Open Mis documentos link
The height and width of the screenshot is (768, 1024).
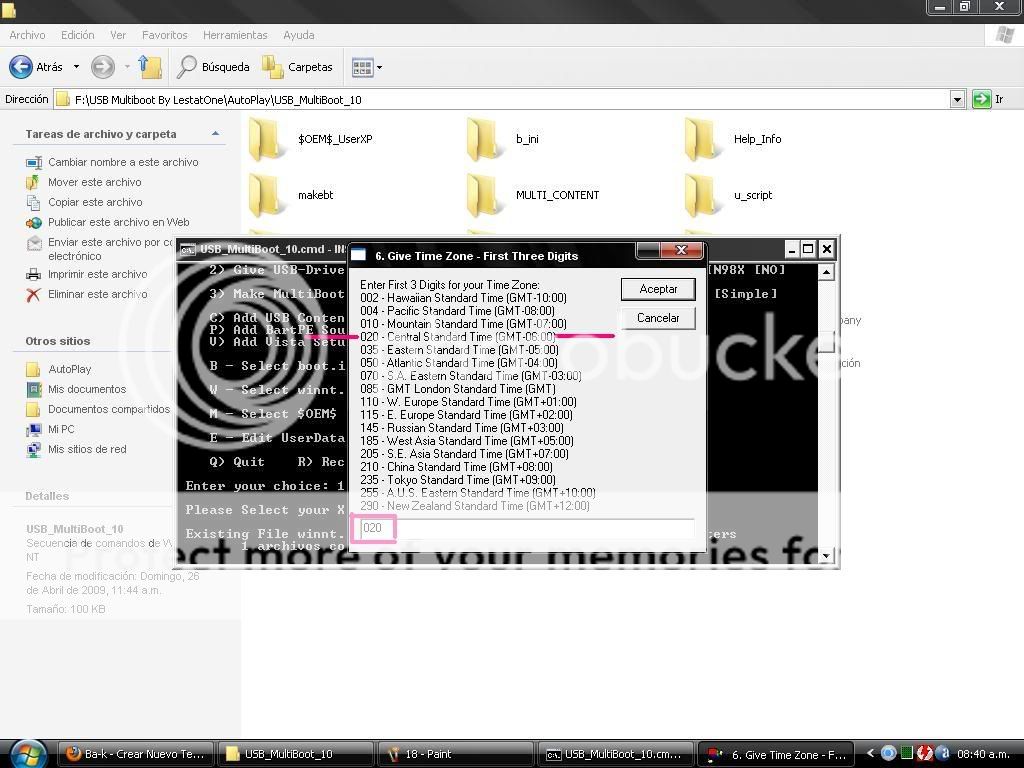pyautogui.click(x=87, y=389)
